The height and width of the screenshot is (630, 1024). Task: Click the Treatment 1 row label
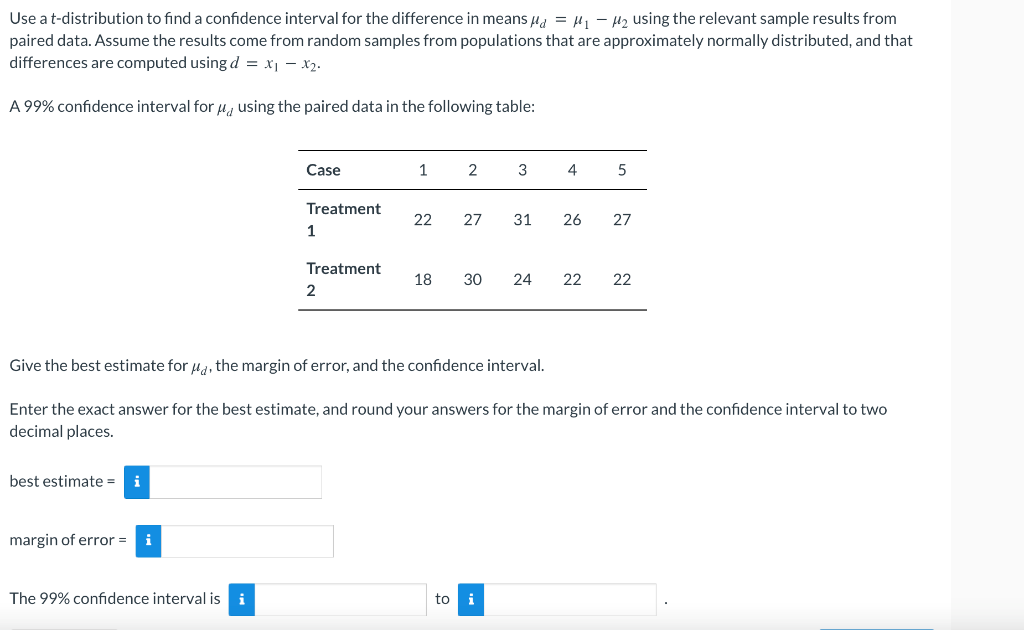coord(343,219)
